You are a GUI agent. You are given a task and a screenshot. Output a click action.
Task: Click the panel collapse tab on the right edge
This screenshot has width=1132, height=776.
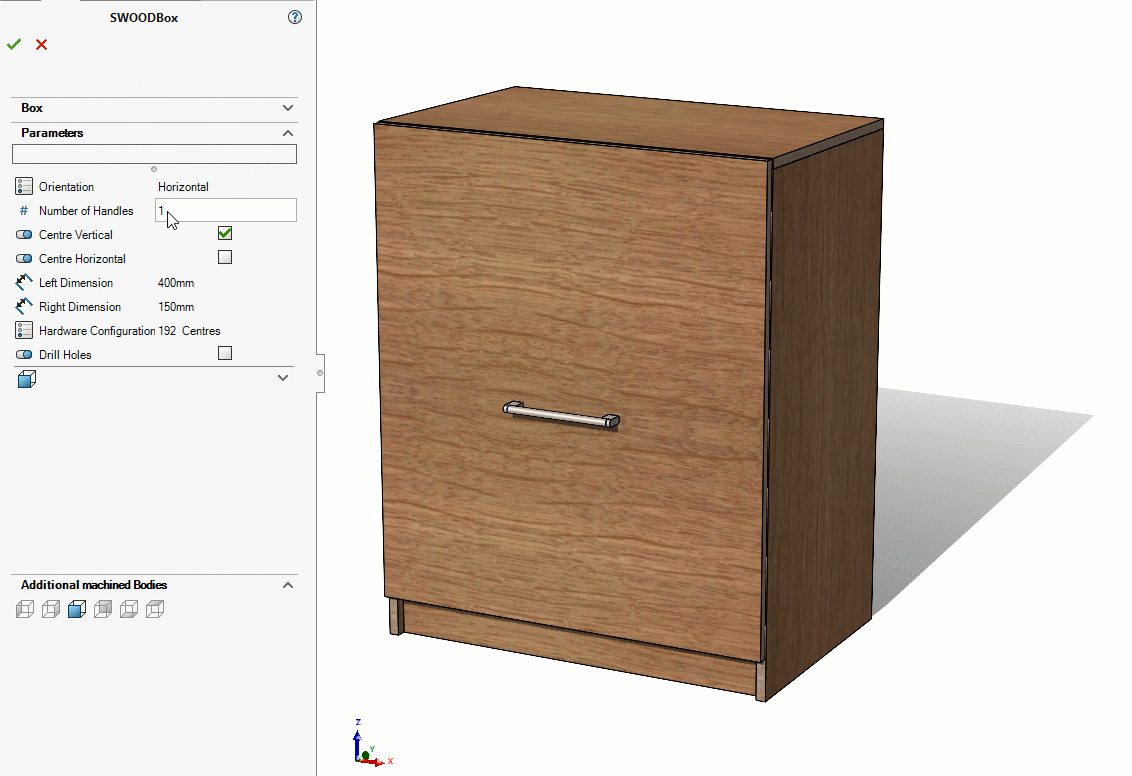[x=320, y=371]
